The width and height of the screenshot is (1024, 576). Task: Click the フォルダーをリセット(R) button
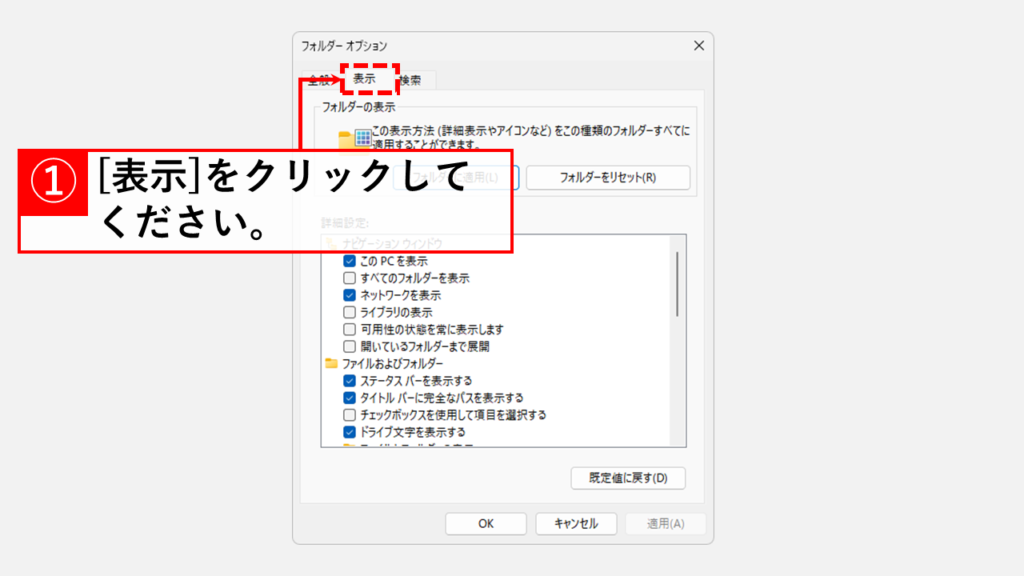tap(608, 178)
